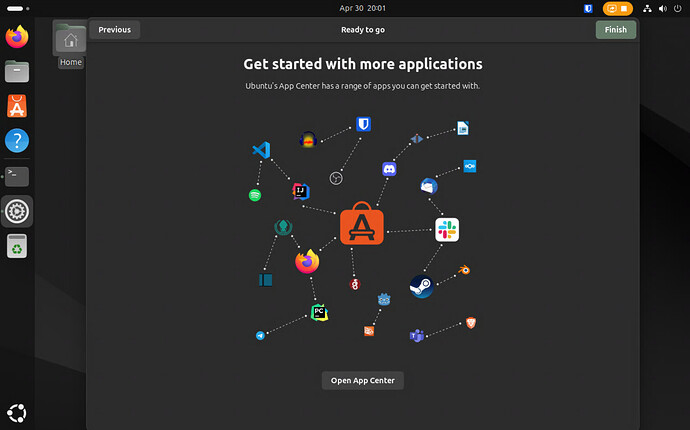The width and height of the screenshot is (690, 430).
Task: Click the Firefox icon in the illustration
Action: click(x=307, y=261)
